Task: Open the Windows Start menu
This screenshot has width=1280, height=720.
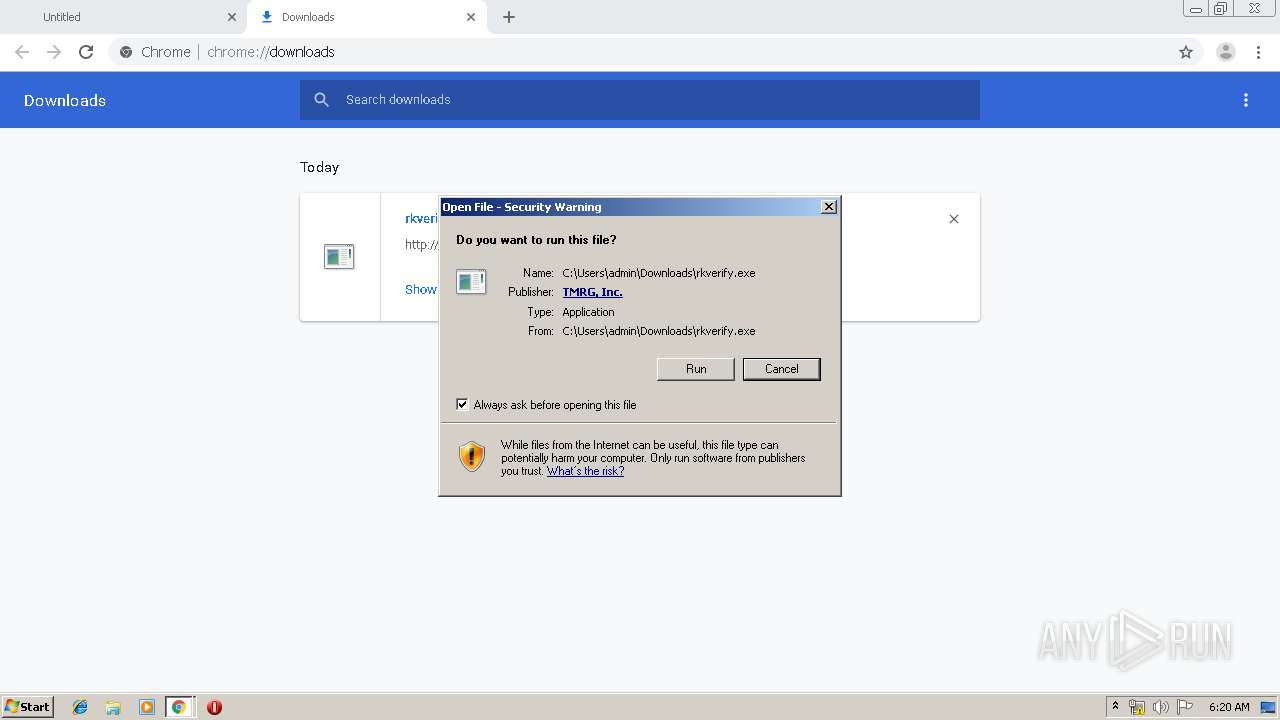Action: (x=28, y=706)
